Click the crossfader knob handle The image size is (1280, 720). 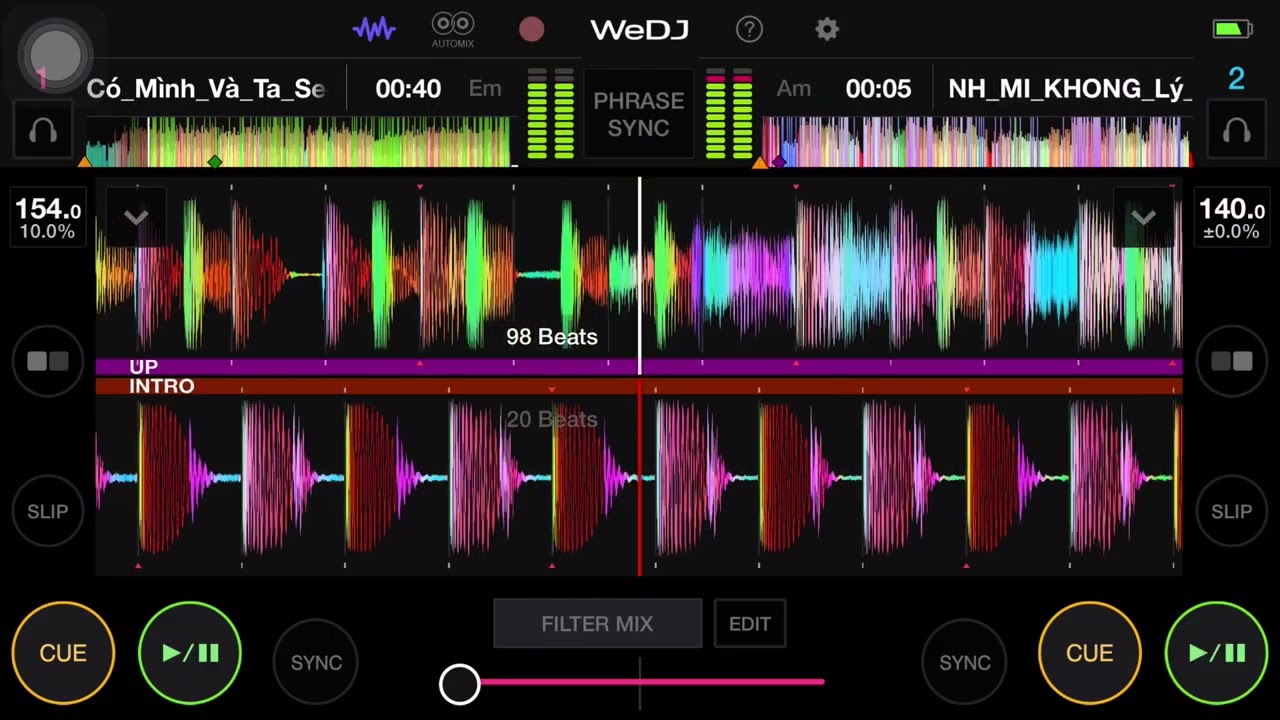[x=460, y=684]
